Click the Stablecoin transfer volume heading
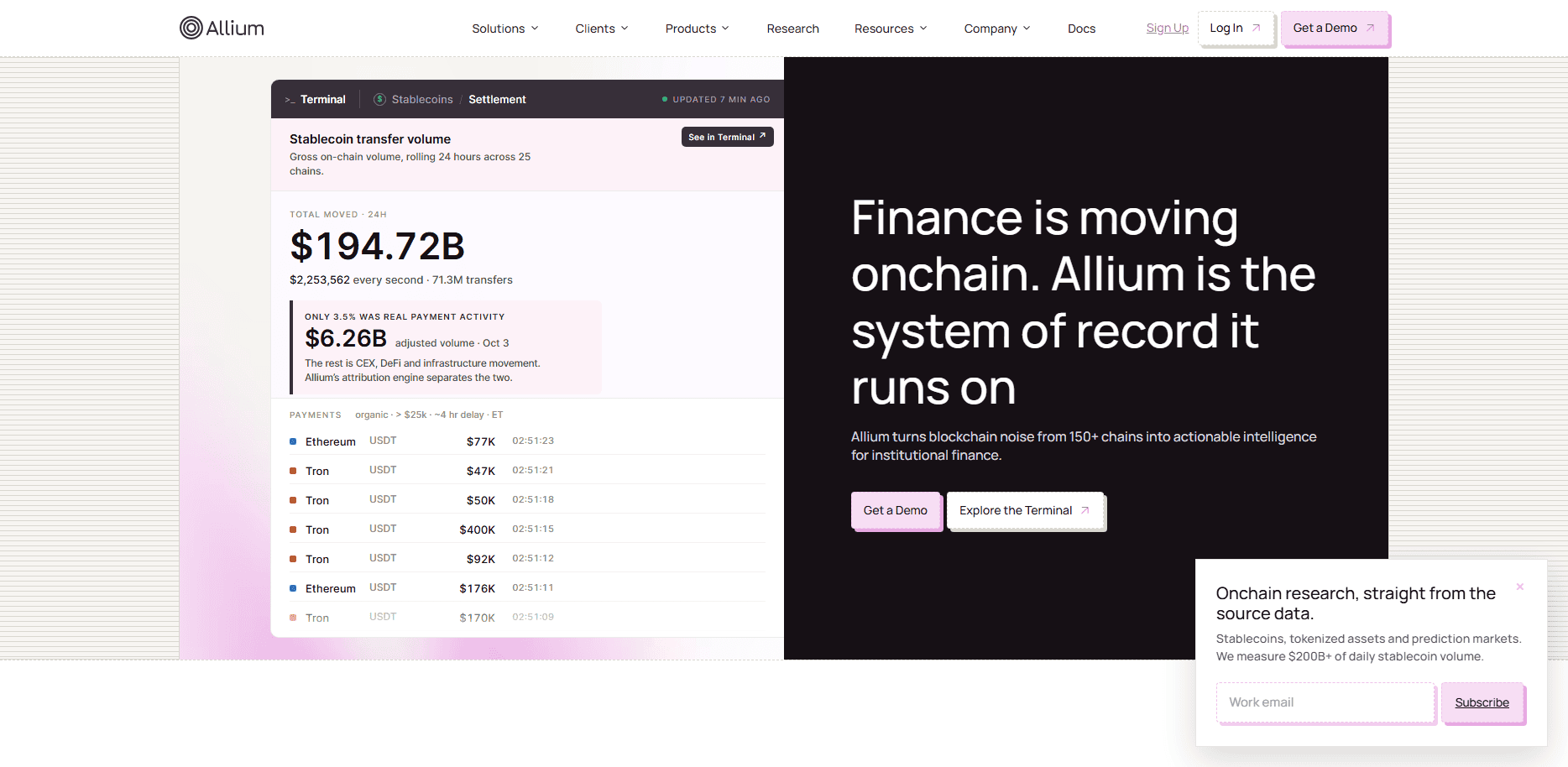Viewport: 1568px width, 767px height. [370, 139]
